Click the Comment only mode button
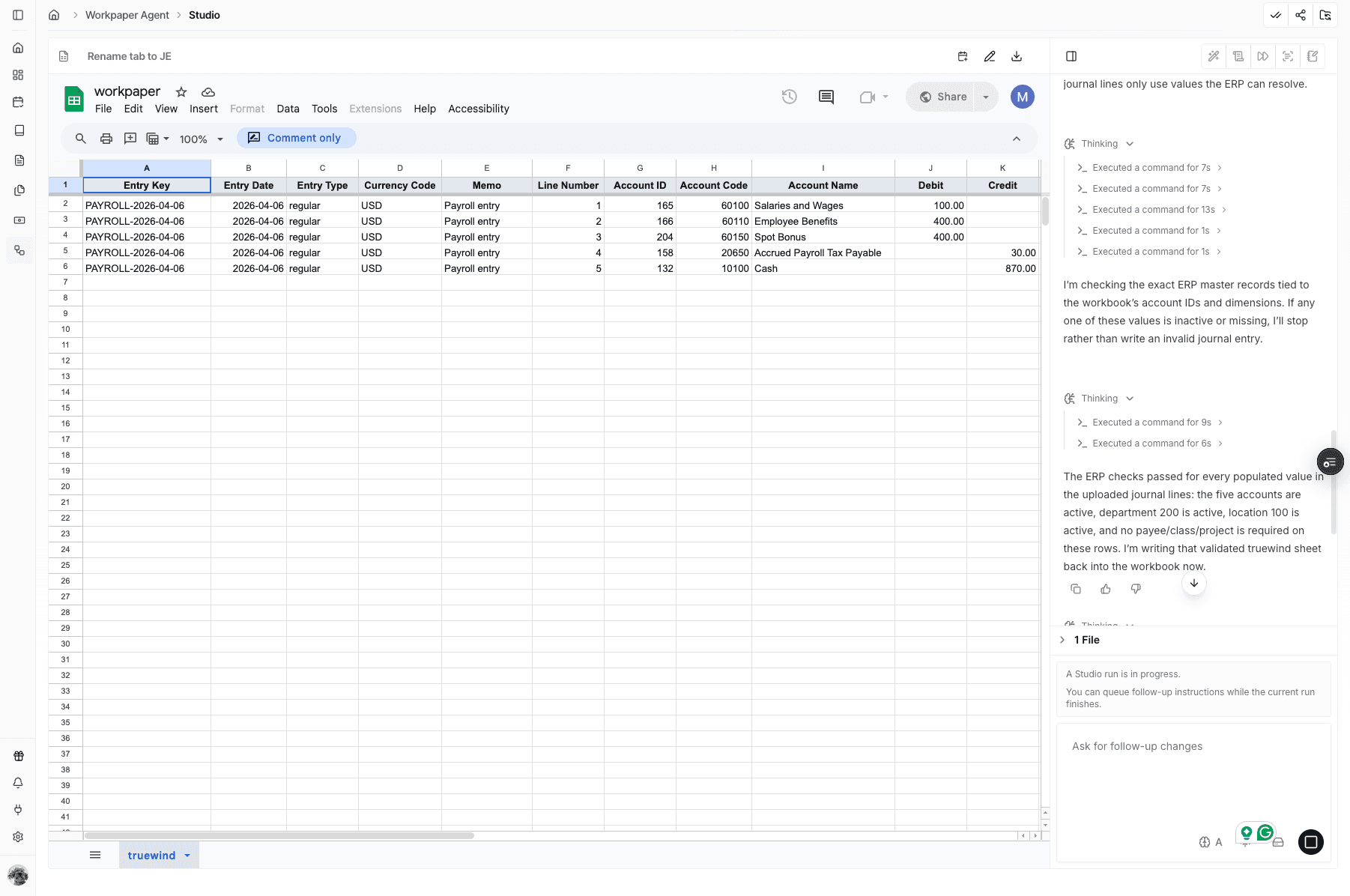The height and width of the screenshot is (896, 1350). click(x=296, y=138)
